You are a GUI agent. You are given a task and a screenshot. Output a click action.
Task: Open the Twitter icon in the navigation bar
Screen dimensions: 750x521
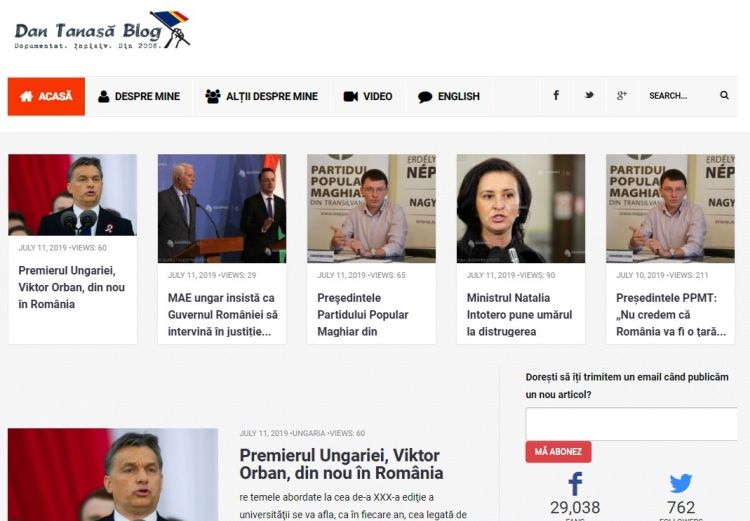click(x=589, y=96)
